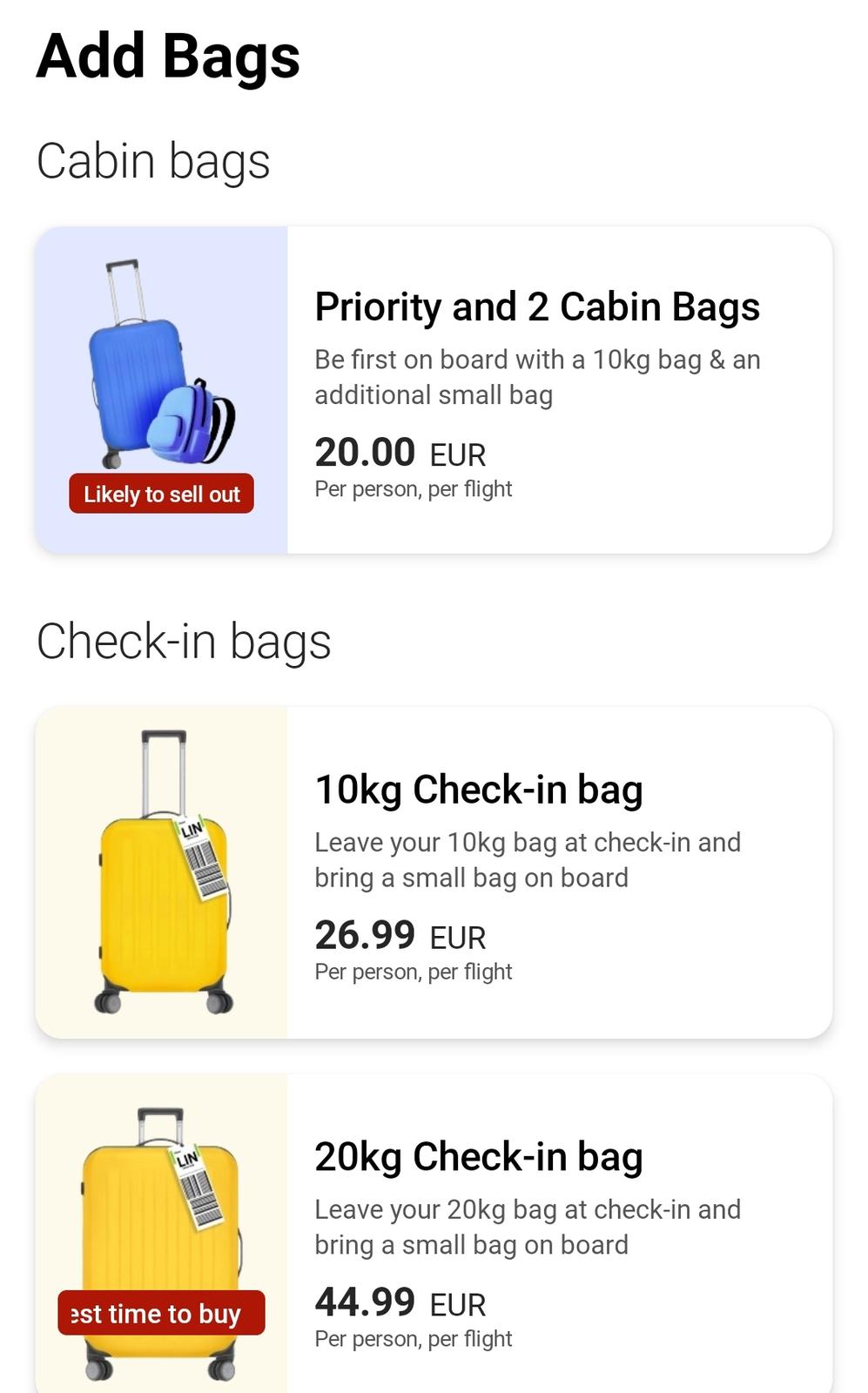Tap the 26.99 EUR price
The height and width of the screenshot is (1393, 868).
tap(400, 936)
